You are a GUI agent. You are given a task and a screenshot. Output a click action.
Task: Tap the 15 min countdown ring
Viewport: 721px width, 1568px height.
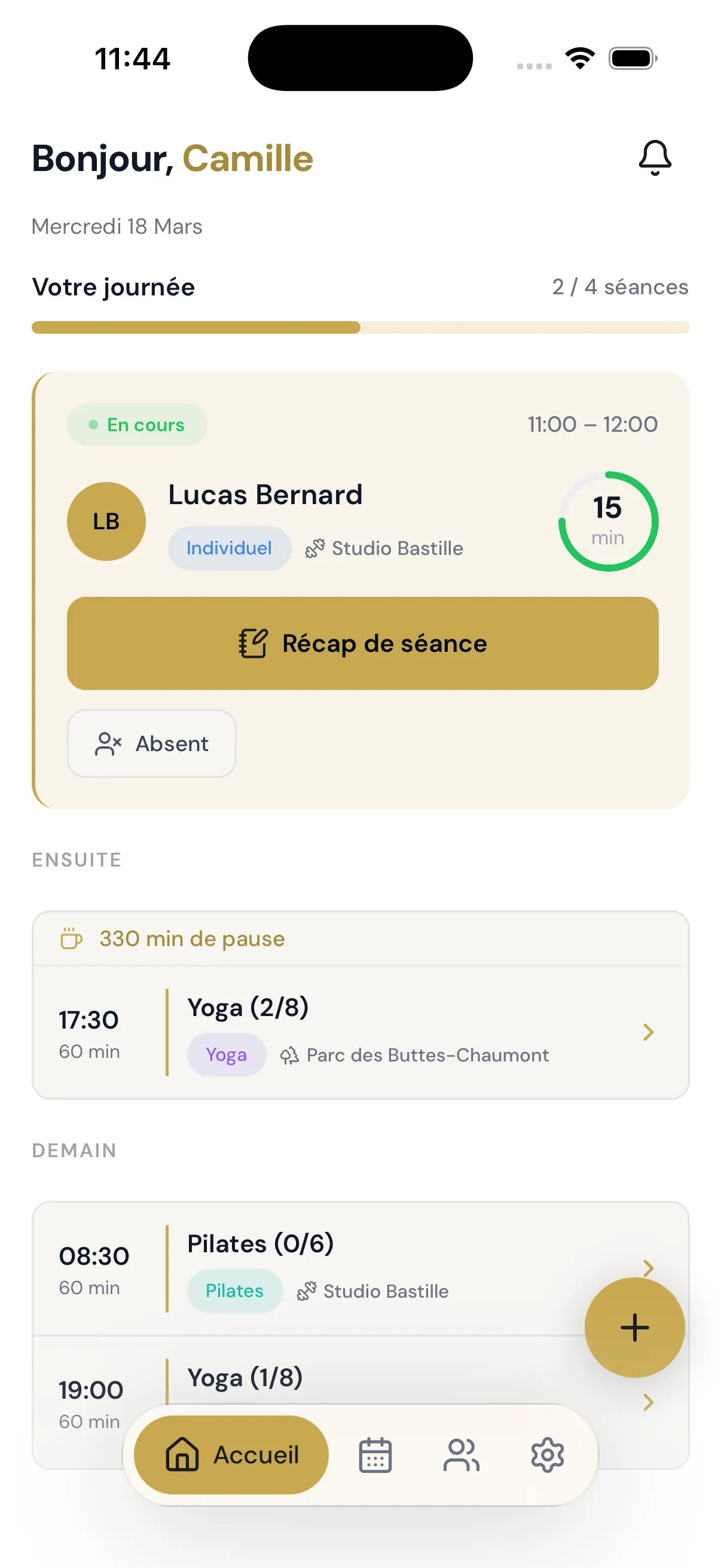[x=608, y=521]
